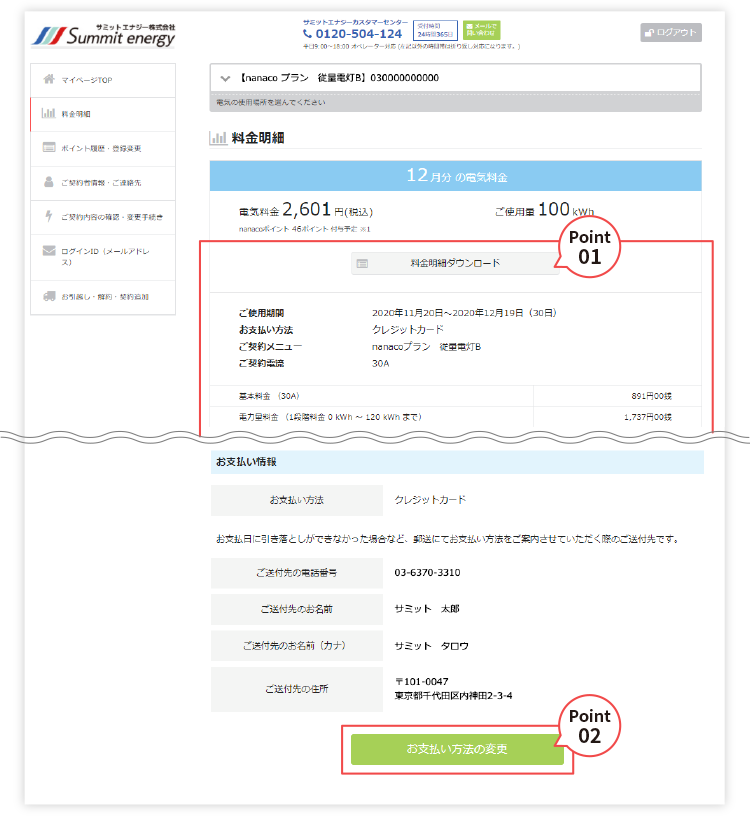The image size is (750, 816).
Task: Click the Point 01 callout bubble
Action: pyautogui.click(x=589, y=247)
